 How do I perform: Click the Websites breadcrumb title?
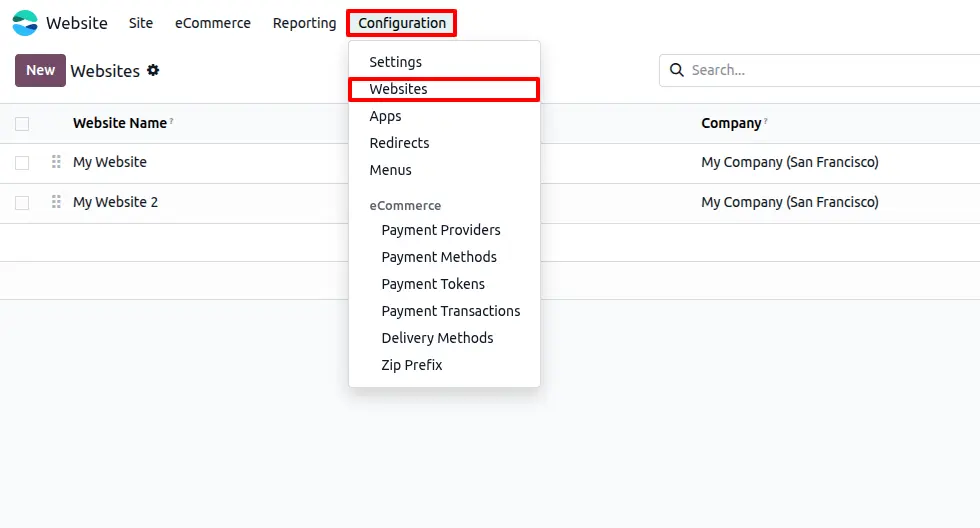click(105, 71)
